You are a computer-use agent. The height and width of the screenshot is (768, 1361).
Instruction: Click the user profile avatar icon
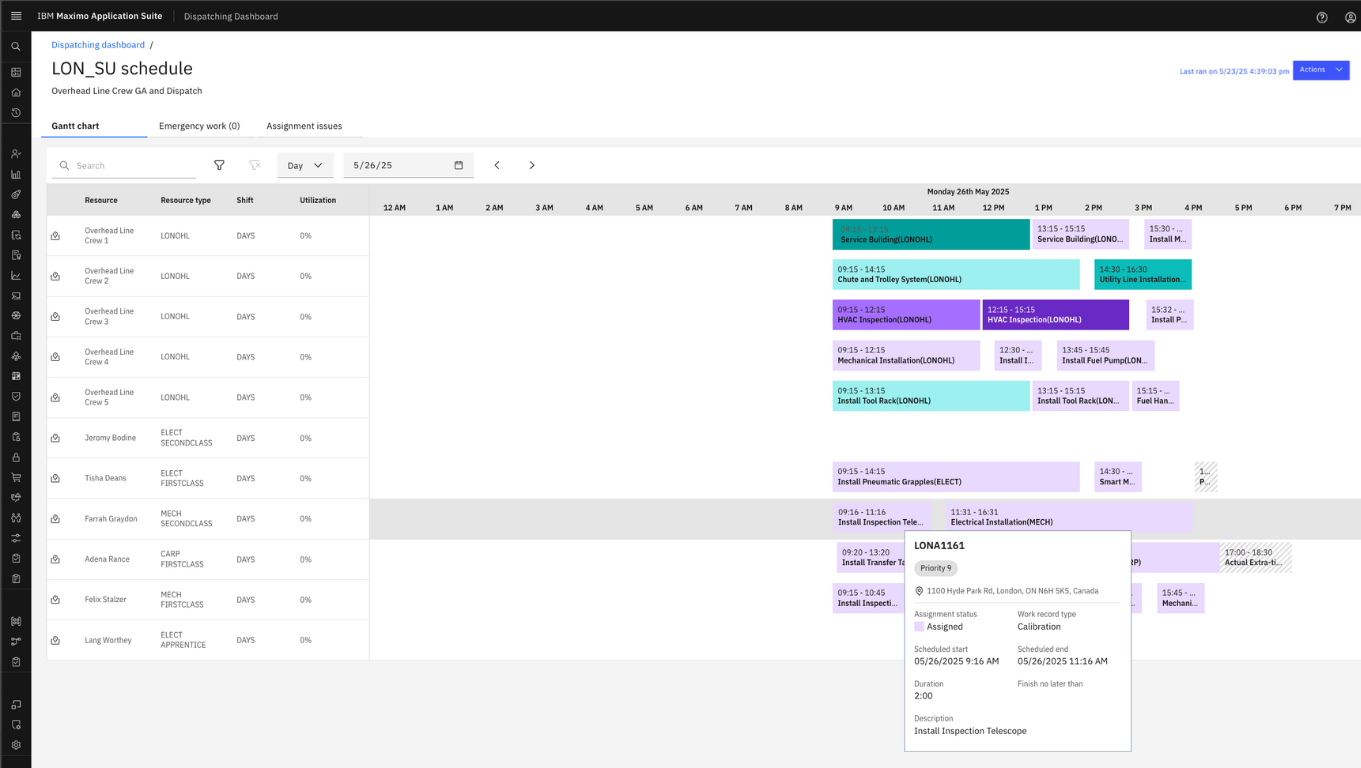[x=1349, y=17]
